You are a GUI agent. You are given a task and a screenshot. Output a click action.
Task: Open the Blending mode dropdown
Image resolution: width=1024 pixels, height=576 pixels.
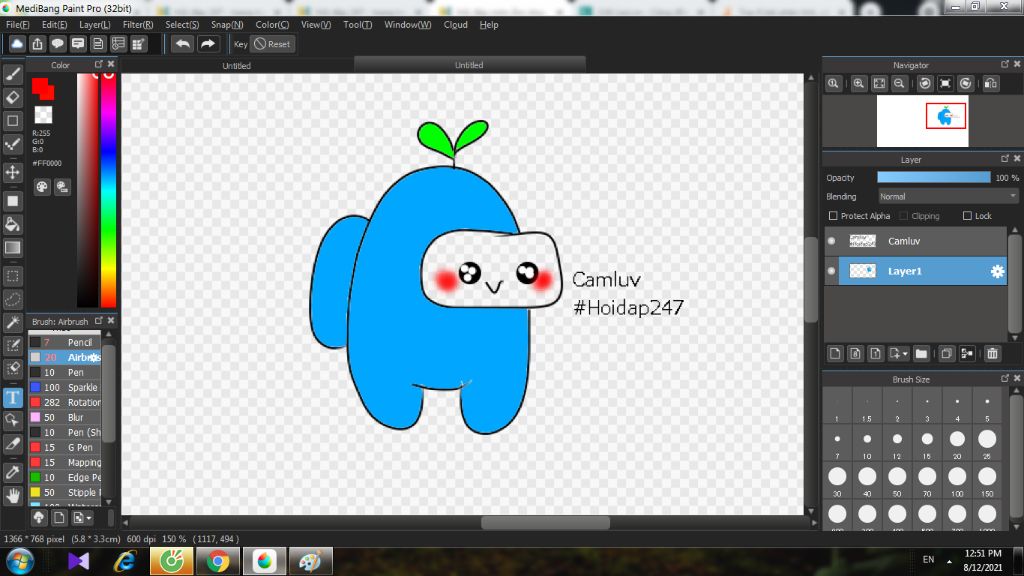coord(948,197)
